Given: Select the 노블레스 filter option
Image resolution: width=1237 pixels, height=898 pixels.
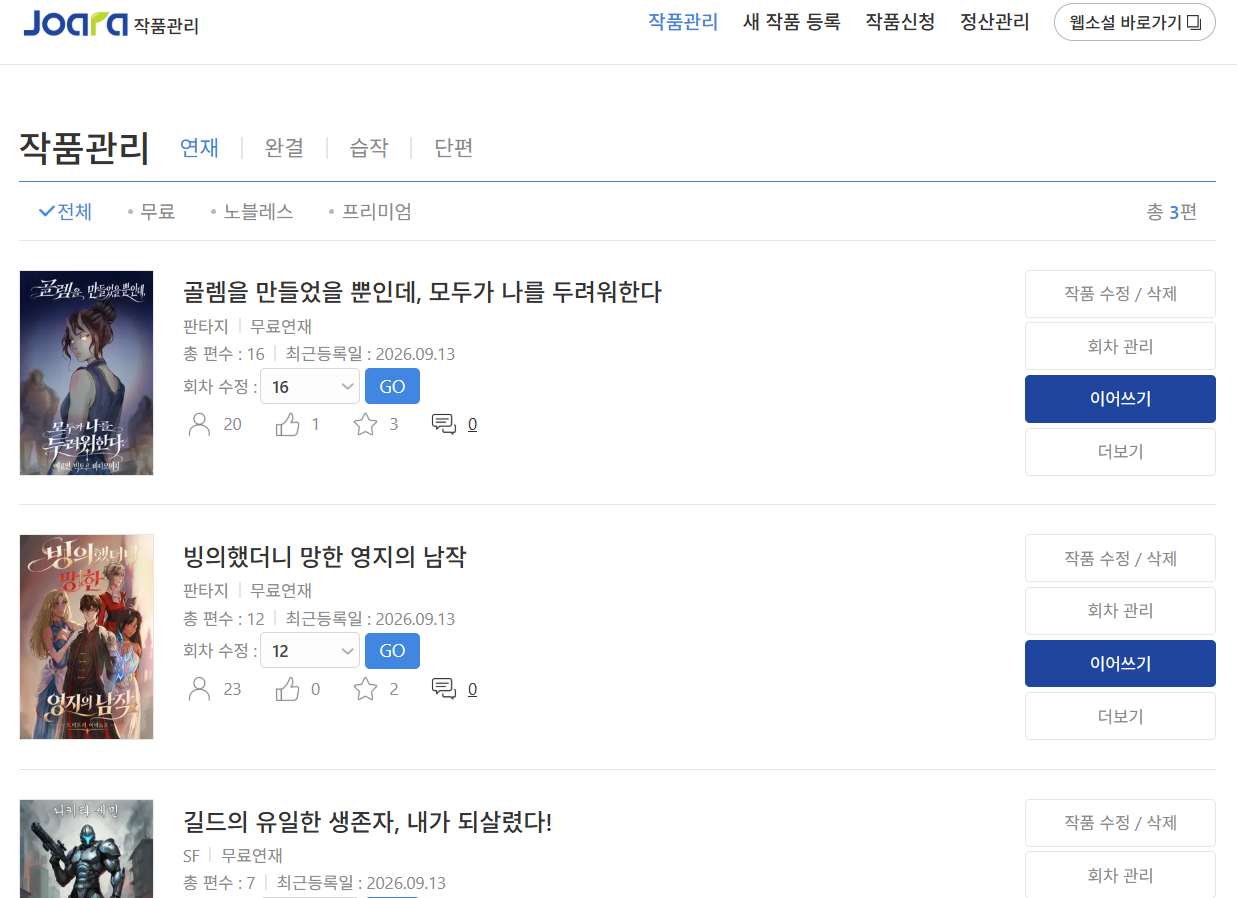Looking at the screenshot, I should [252, 211].
